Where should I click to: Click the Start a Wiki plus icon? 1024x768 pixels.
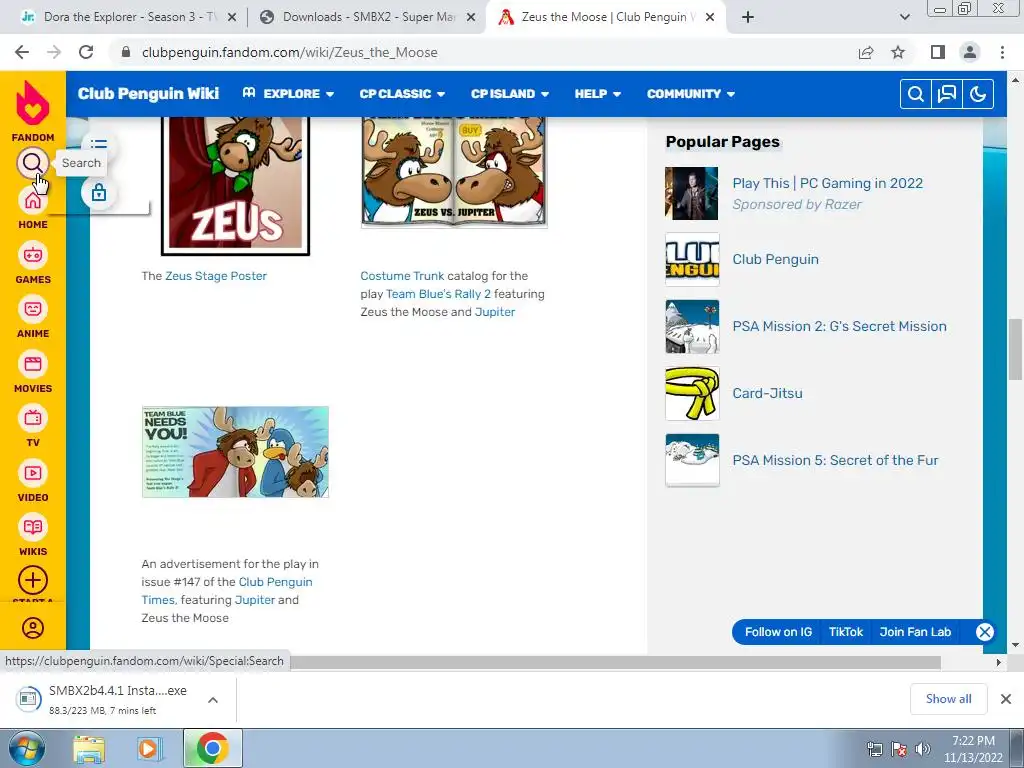pyautogui.click(x=33, y=580)
